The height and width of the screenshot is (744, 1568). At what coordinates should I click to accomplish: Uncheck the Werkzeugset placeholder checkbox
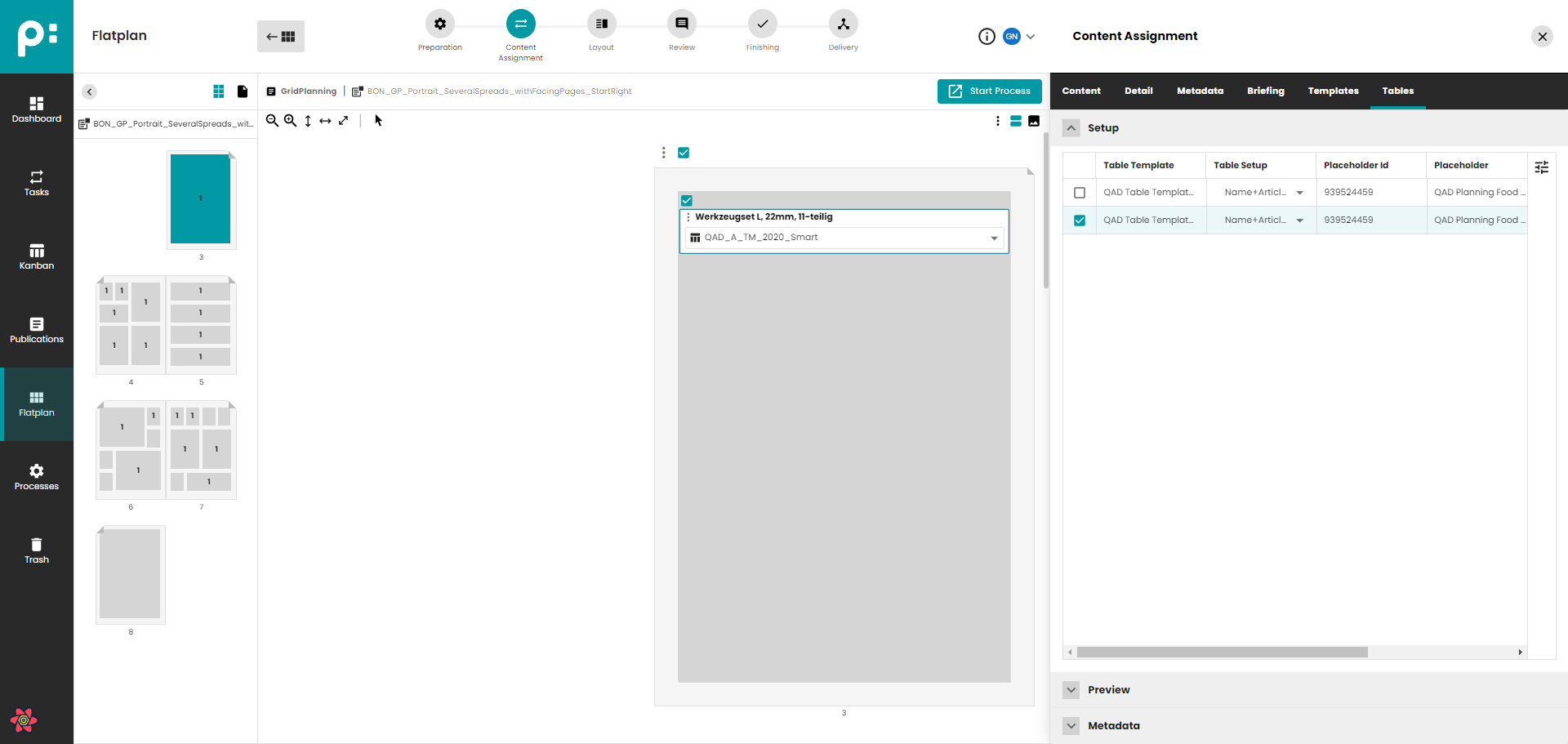click(x=687, y=201)
